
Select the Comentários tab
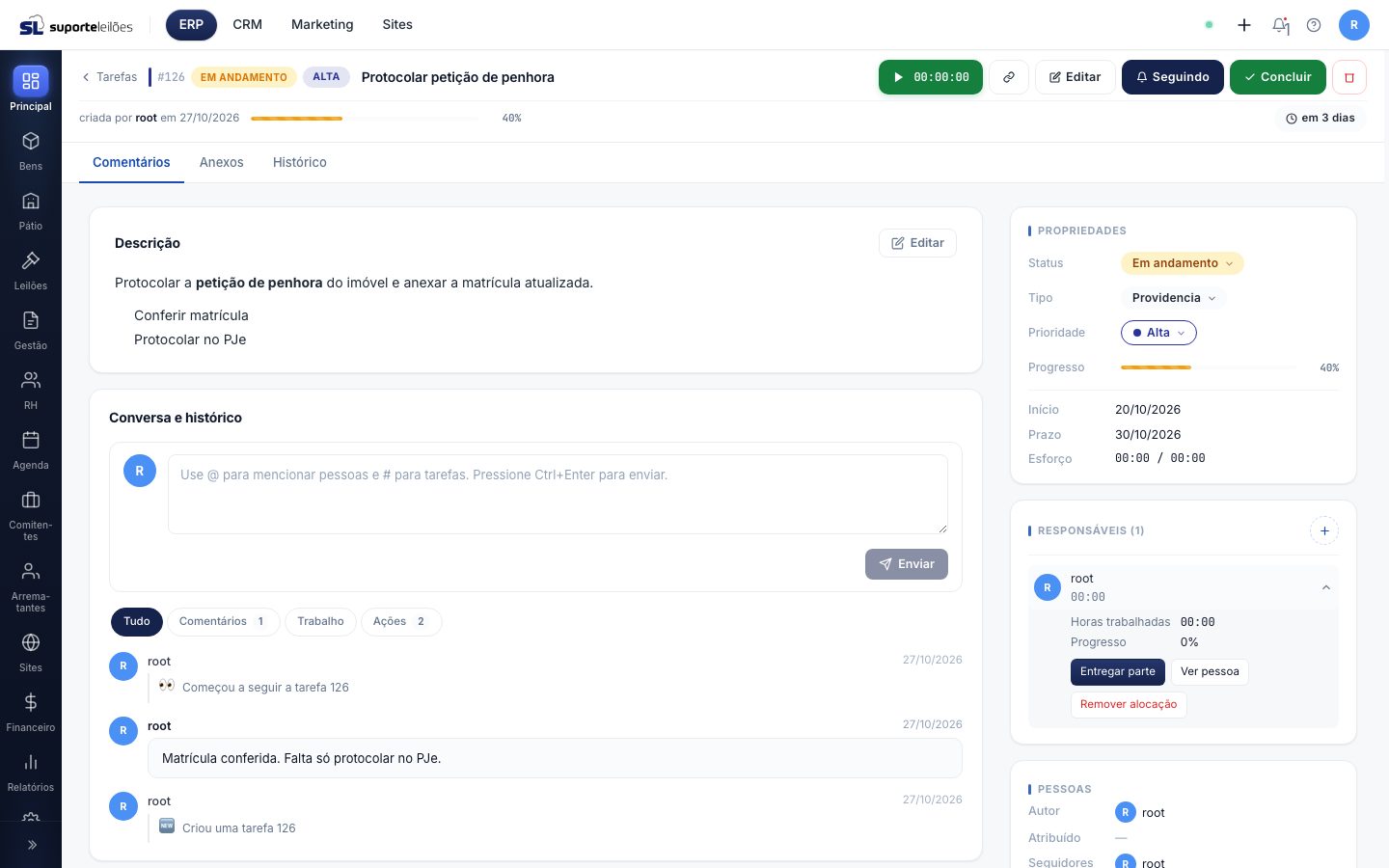131,162
